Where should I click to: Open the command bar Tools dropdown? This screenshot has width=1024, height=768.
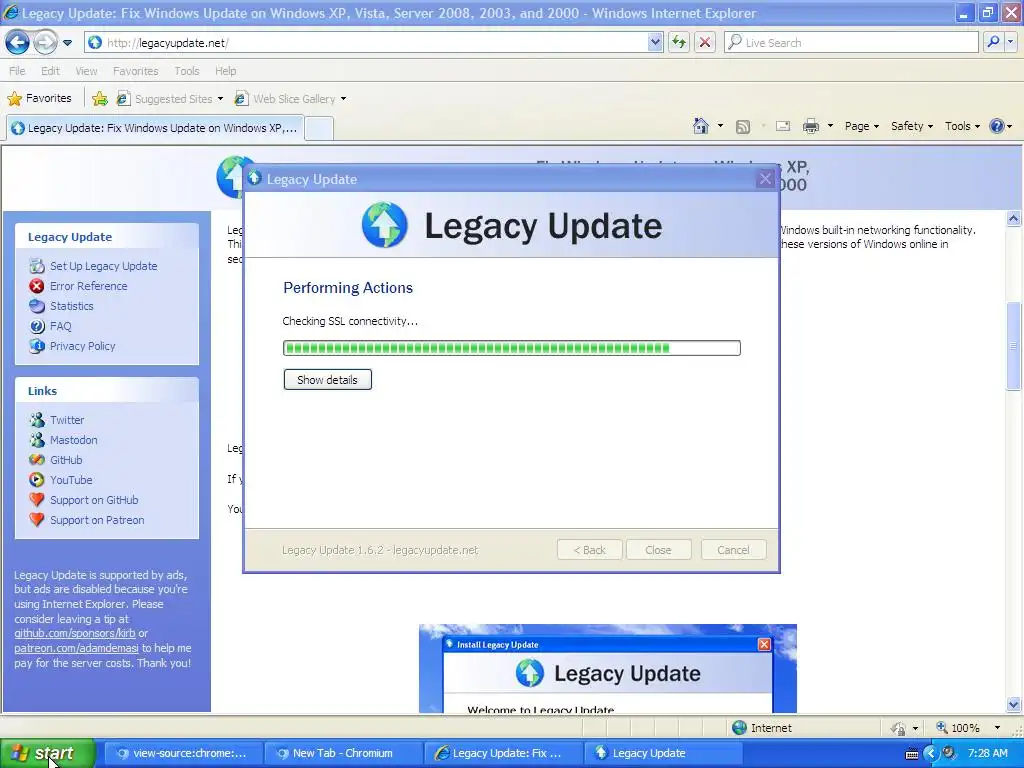click(x=962, y=126)
